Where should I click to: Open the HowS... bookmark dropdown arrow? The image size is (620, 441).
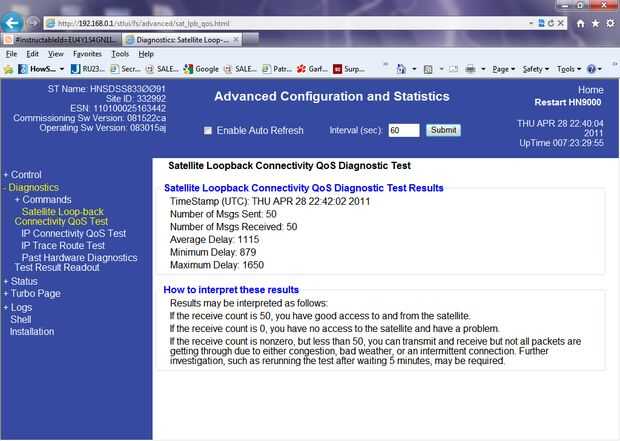62,69
